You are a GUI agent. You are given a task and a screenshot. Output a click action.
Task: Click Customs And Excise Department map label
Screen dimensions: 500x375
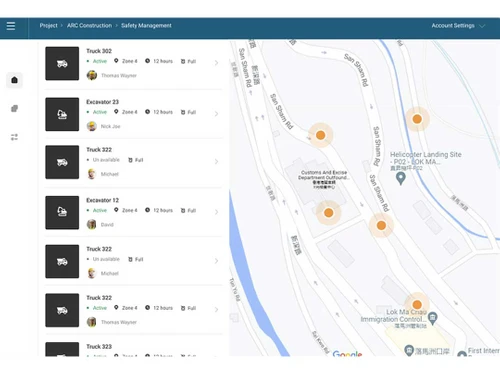pos(324,179)
